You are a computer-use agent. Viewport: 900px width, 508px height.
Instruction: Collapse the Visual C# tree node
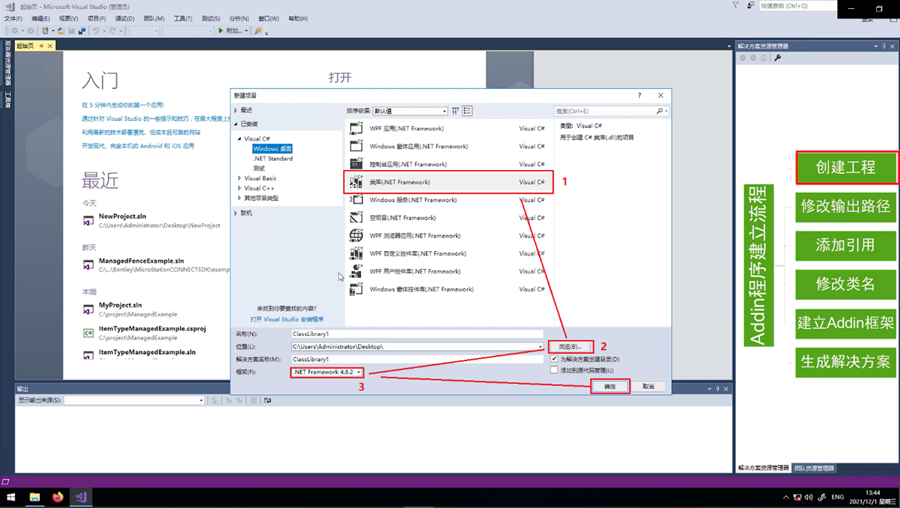(240, 139)
